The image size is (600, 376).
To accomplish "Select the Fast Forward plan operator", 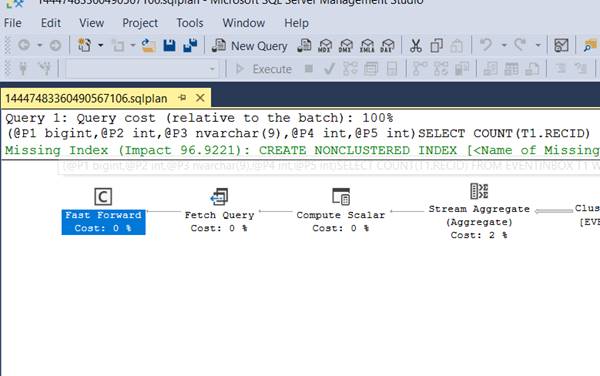I will [103, 211].
